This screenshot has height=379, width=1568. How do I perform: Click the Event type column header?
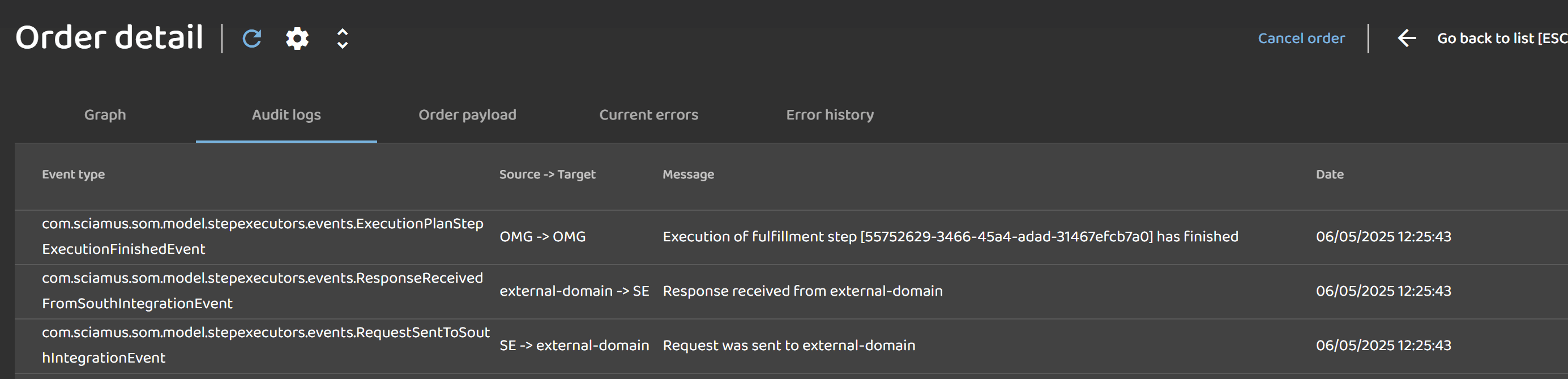coord(73,174)
